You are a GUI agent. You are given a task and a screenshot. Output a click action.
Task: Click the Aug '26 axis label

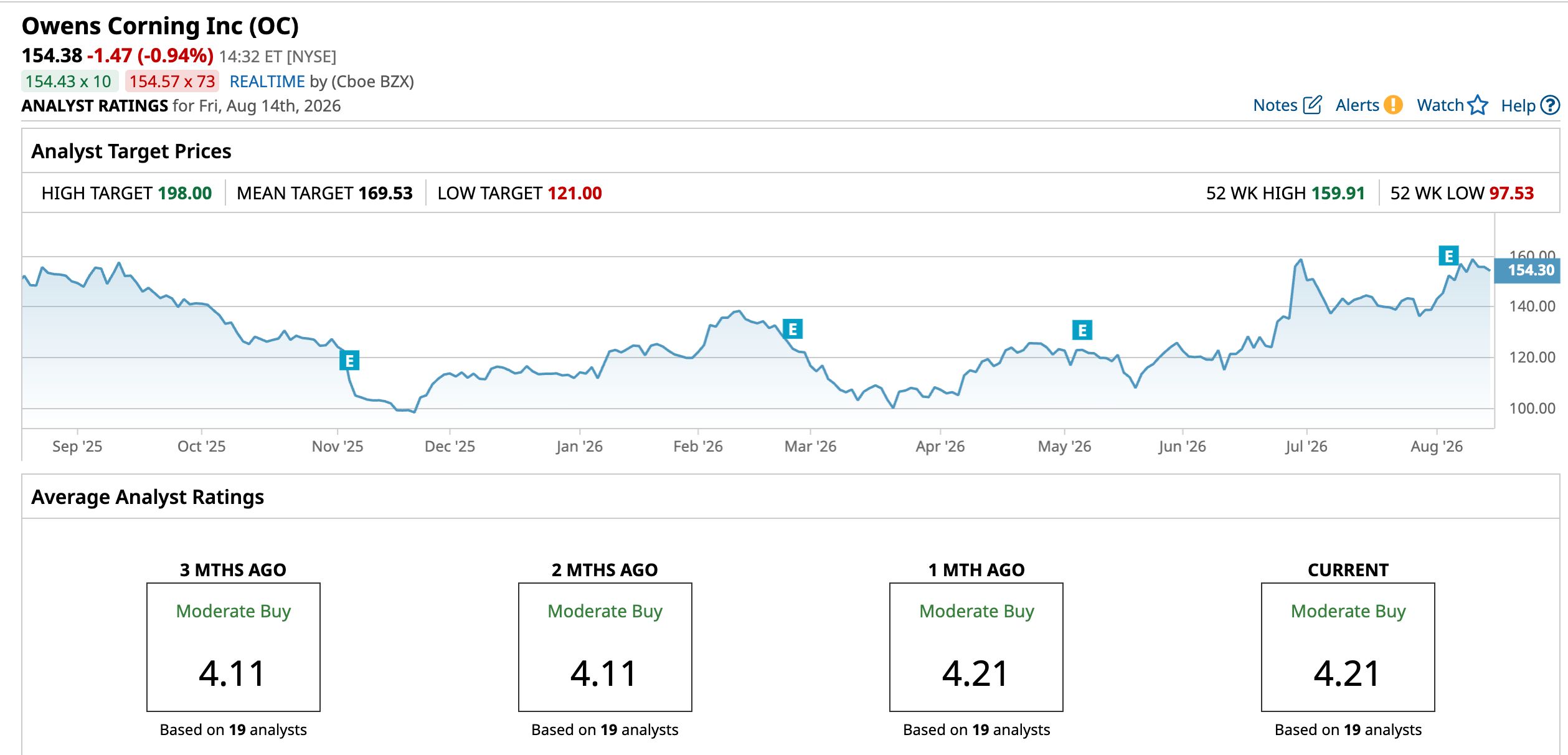pyautogui.click(x=1437, y=447)
